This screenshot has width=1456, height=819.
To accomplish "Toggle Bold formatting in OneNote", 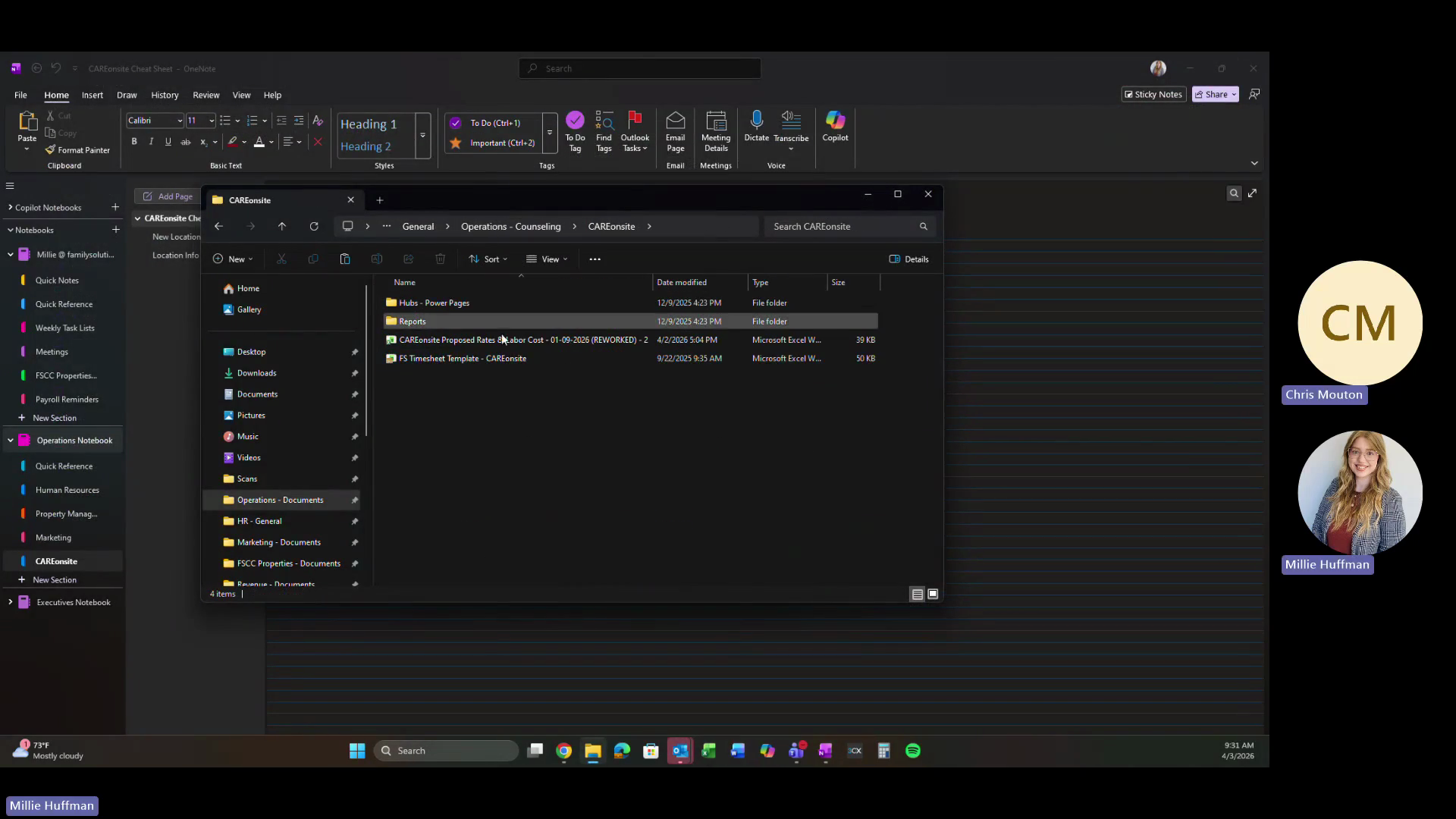I will coord(134,142).
